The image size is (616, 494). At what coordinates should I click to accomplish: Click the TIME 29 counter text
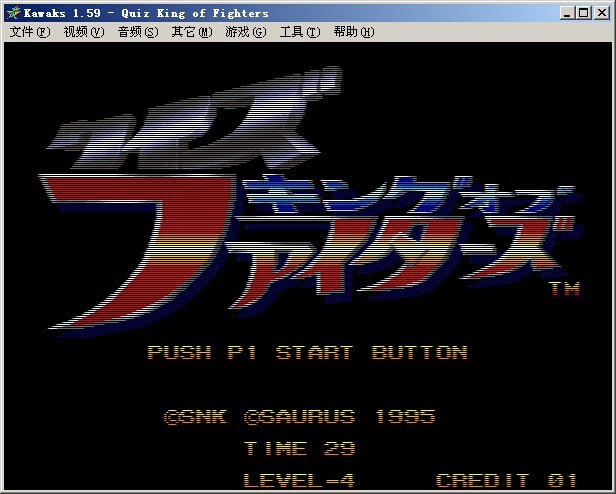pos(300,448)
